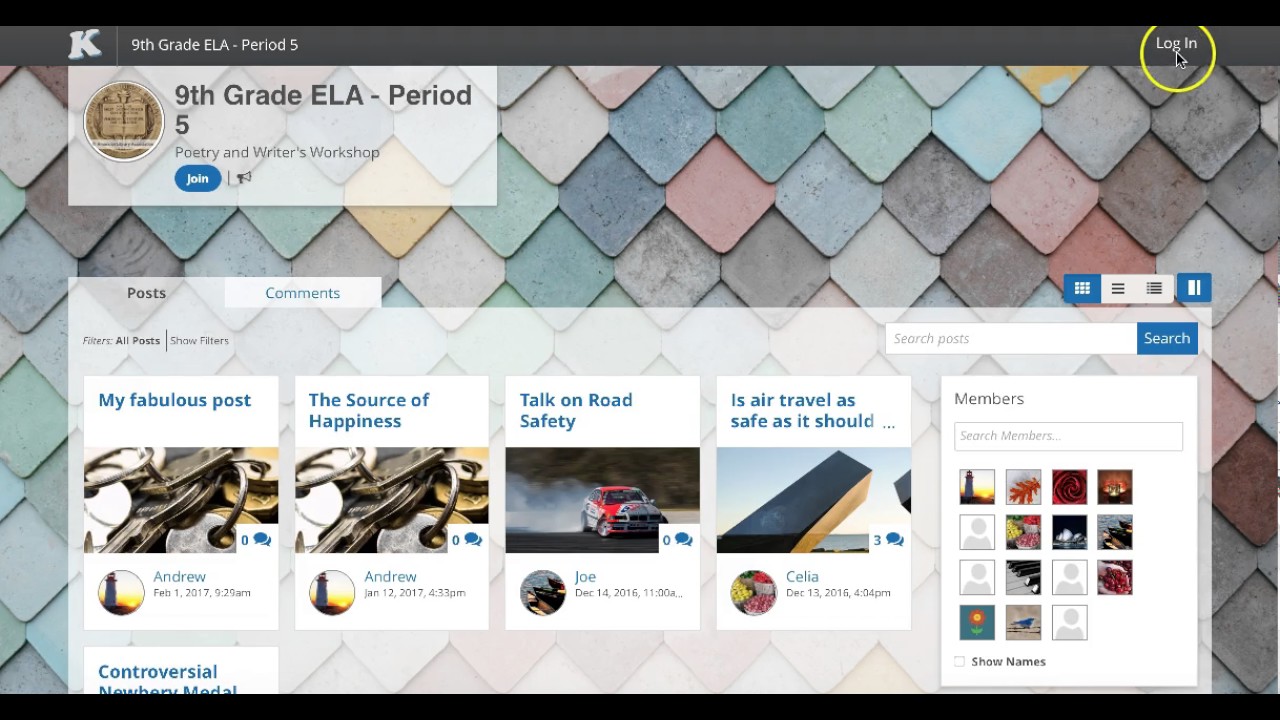The width and height of the screenshot is (1280, 720).
Task: Select the compact list view icon
Action: point(1154,288)
